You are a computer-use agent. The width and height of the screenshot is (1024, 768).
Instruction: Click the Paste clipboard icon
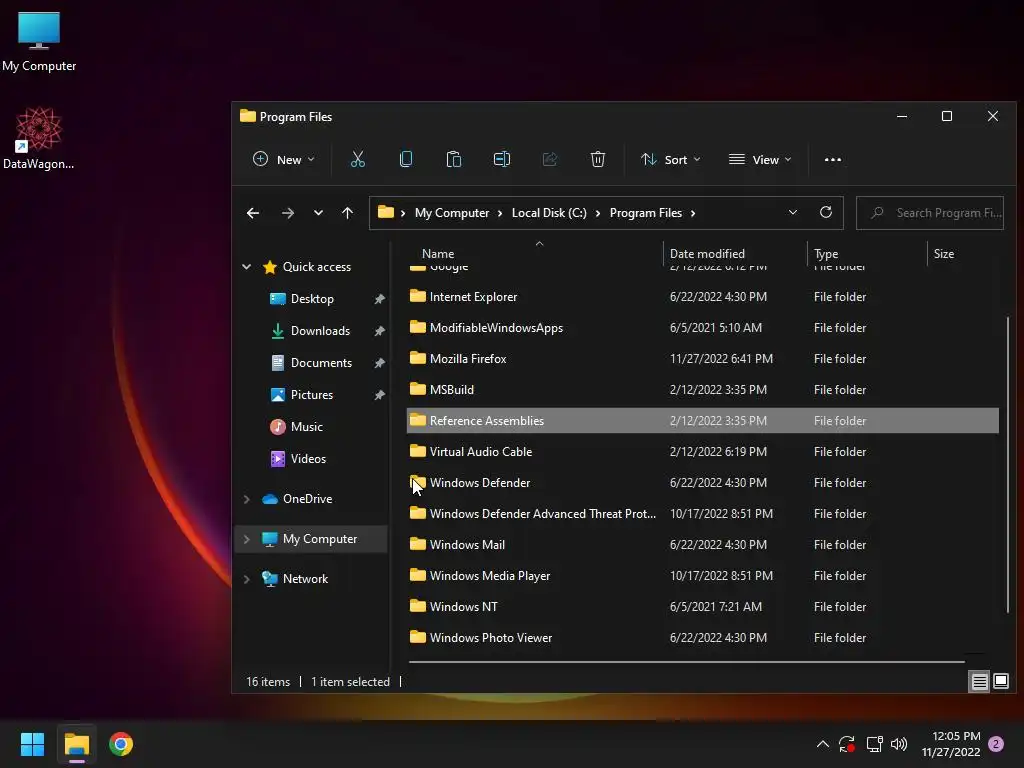click(453, 159)
